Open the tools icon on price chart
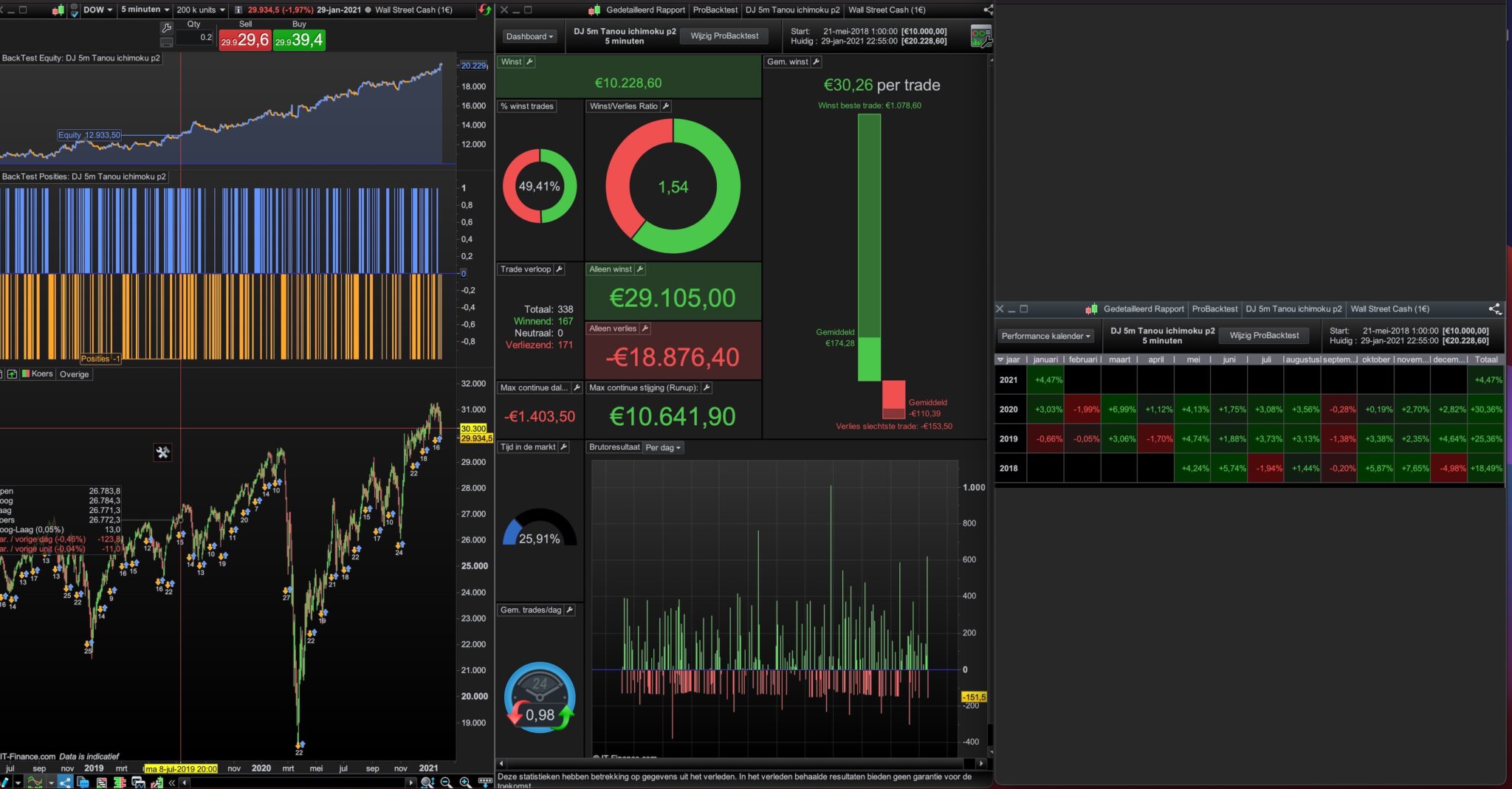 point(162,452)
